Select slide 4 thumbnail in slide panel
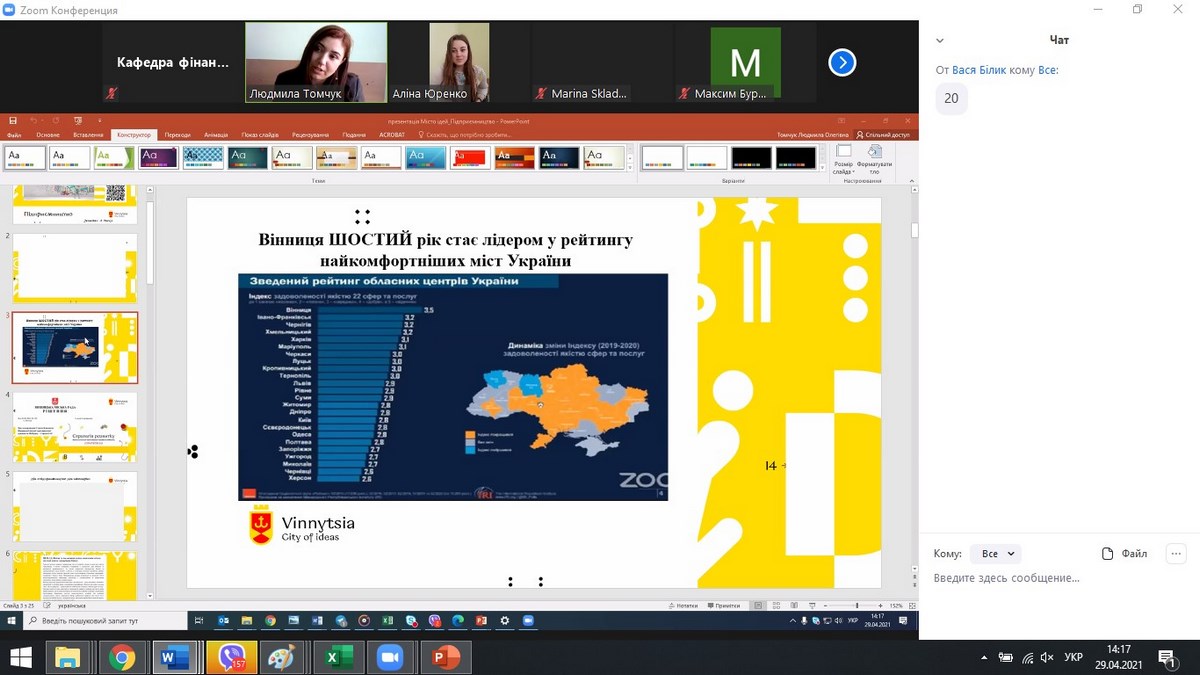 [75, 427]
